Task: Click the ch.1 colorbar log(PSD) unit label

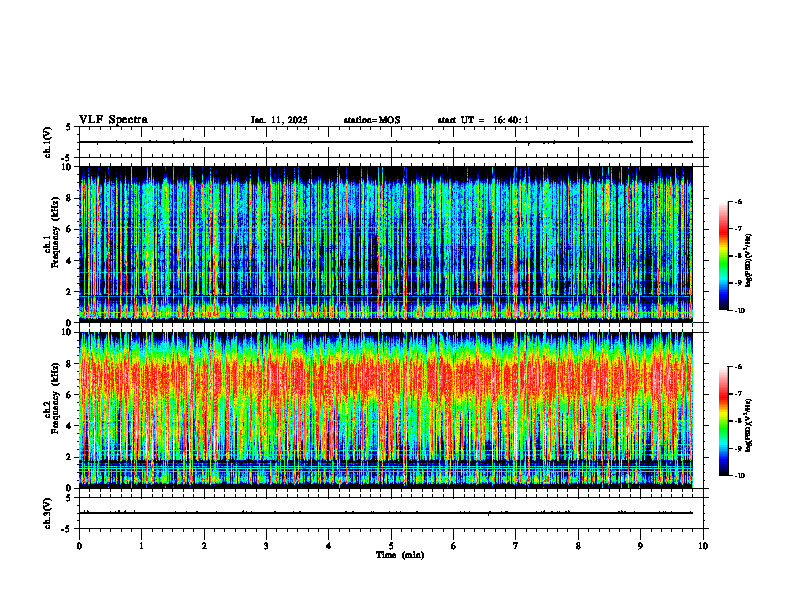Action: (x=748, y=261)
